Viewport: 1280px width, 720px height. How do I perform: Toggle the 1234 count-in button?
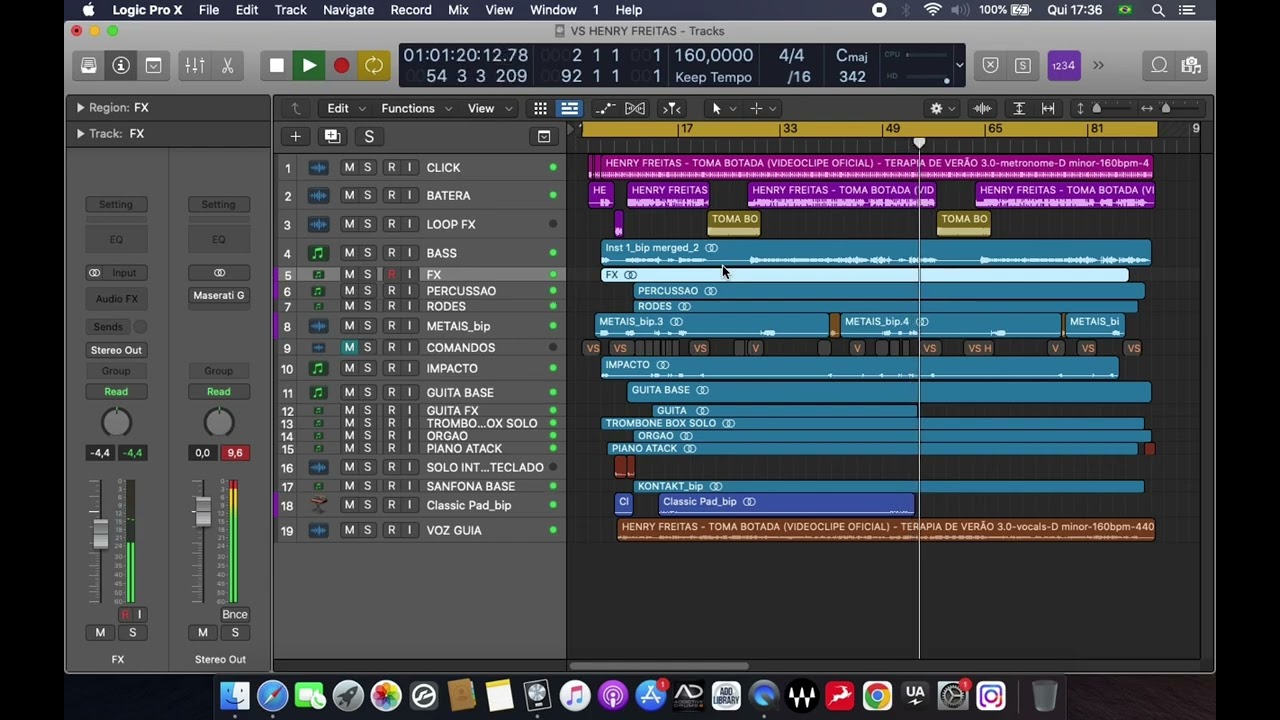point(1063,66)
